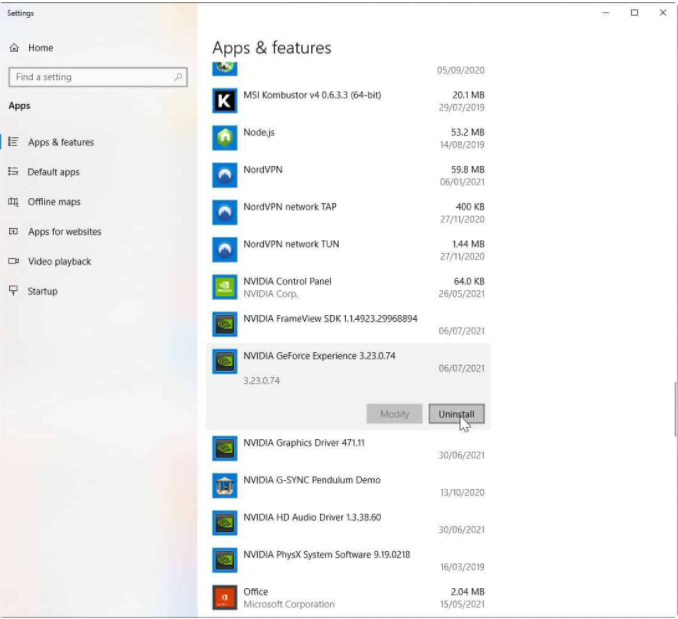
Task: Click the version text 3.23.0.74
Action: pyautogui.click(x=261, y=380)
